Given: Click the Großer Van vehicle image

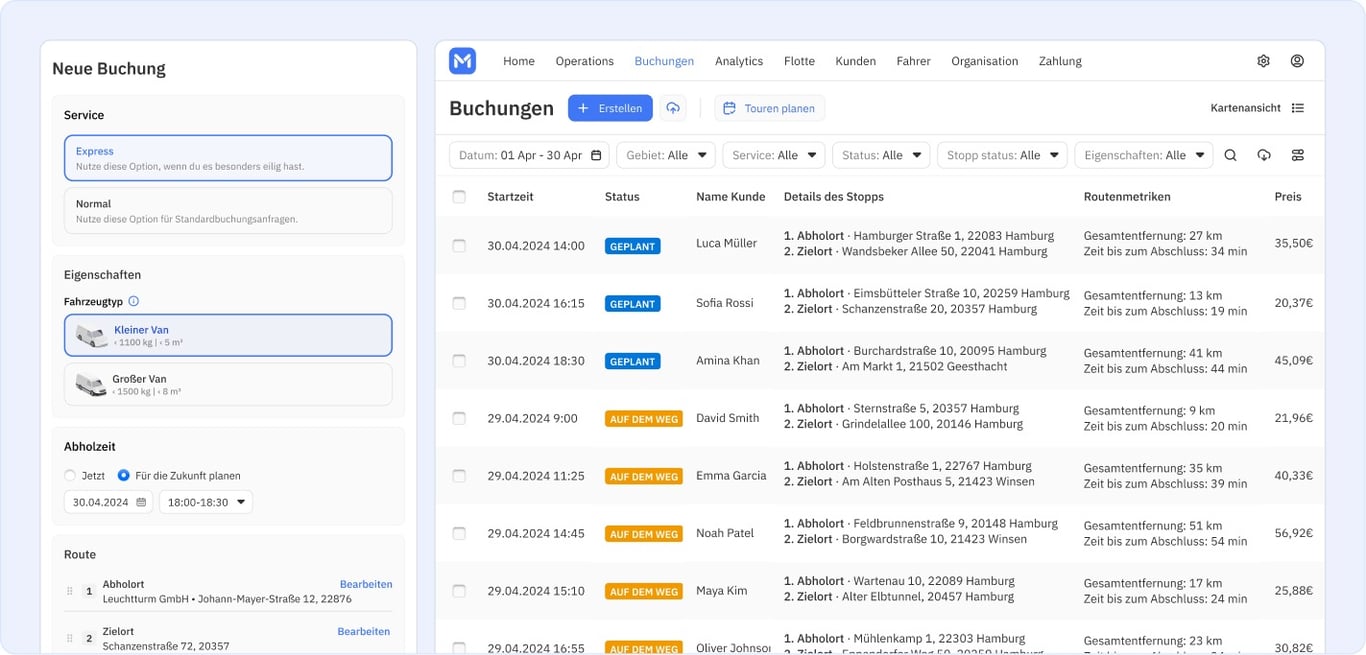Looking at the screenshot, I should click(x=91, y=385).
